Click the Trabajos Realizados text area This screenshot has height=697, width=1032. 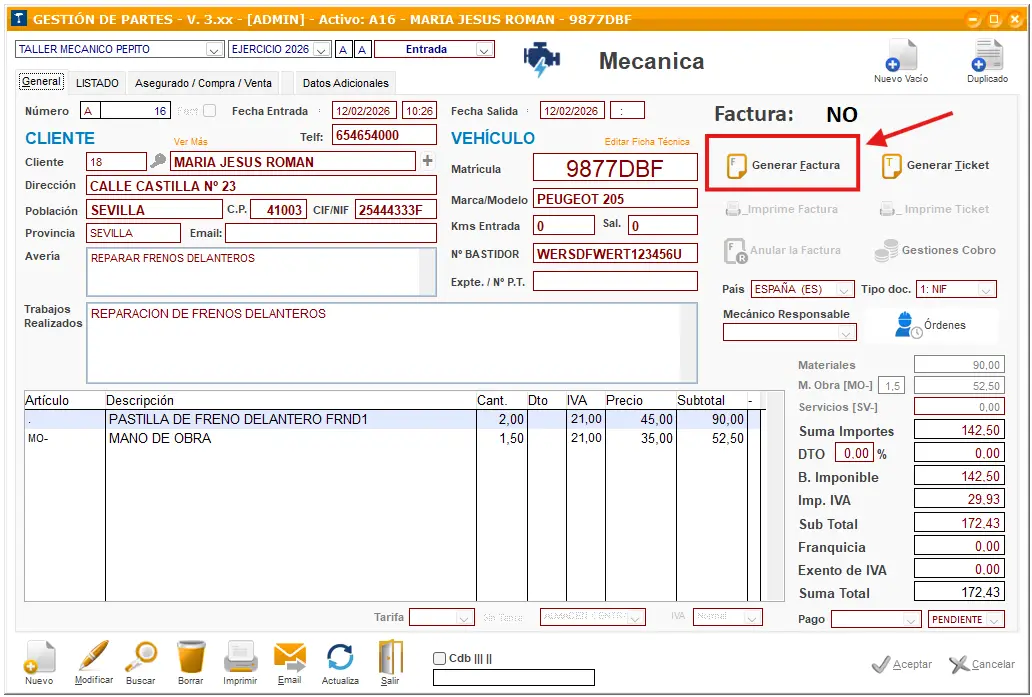(391, 343)
